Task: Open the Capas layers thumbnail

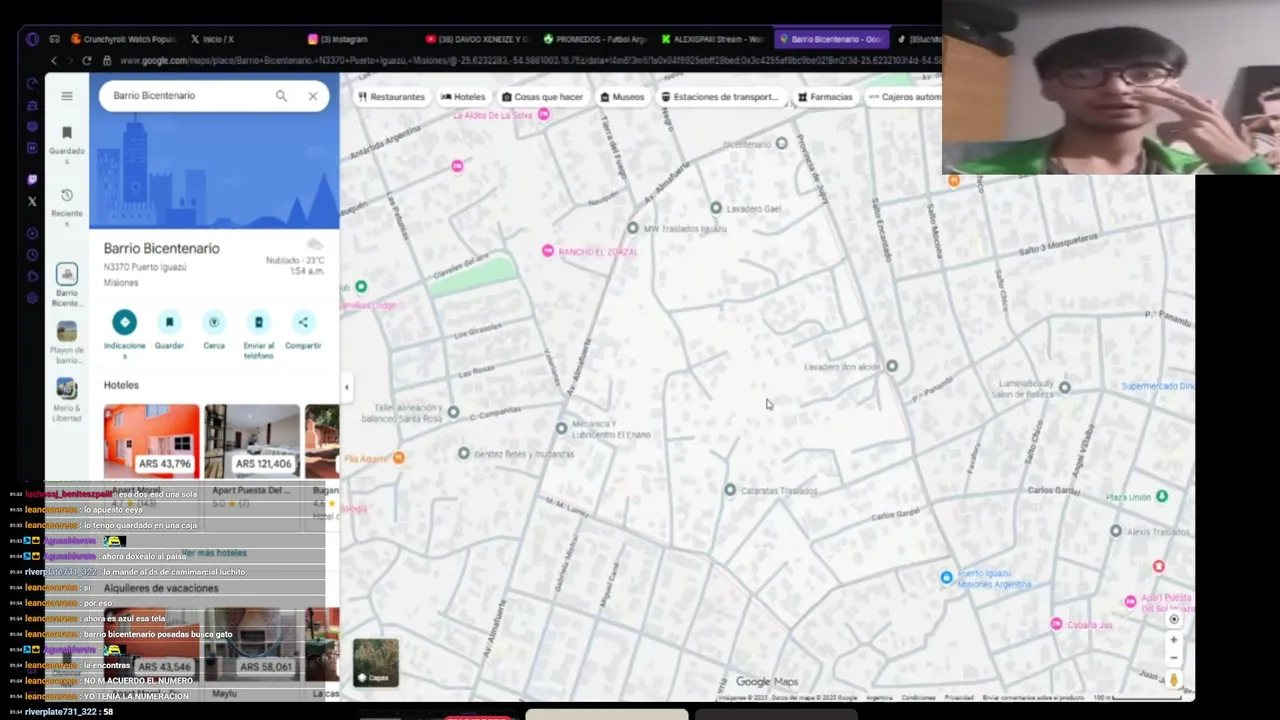Action: [376, 662]
